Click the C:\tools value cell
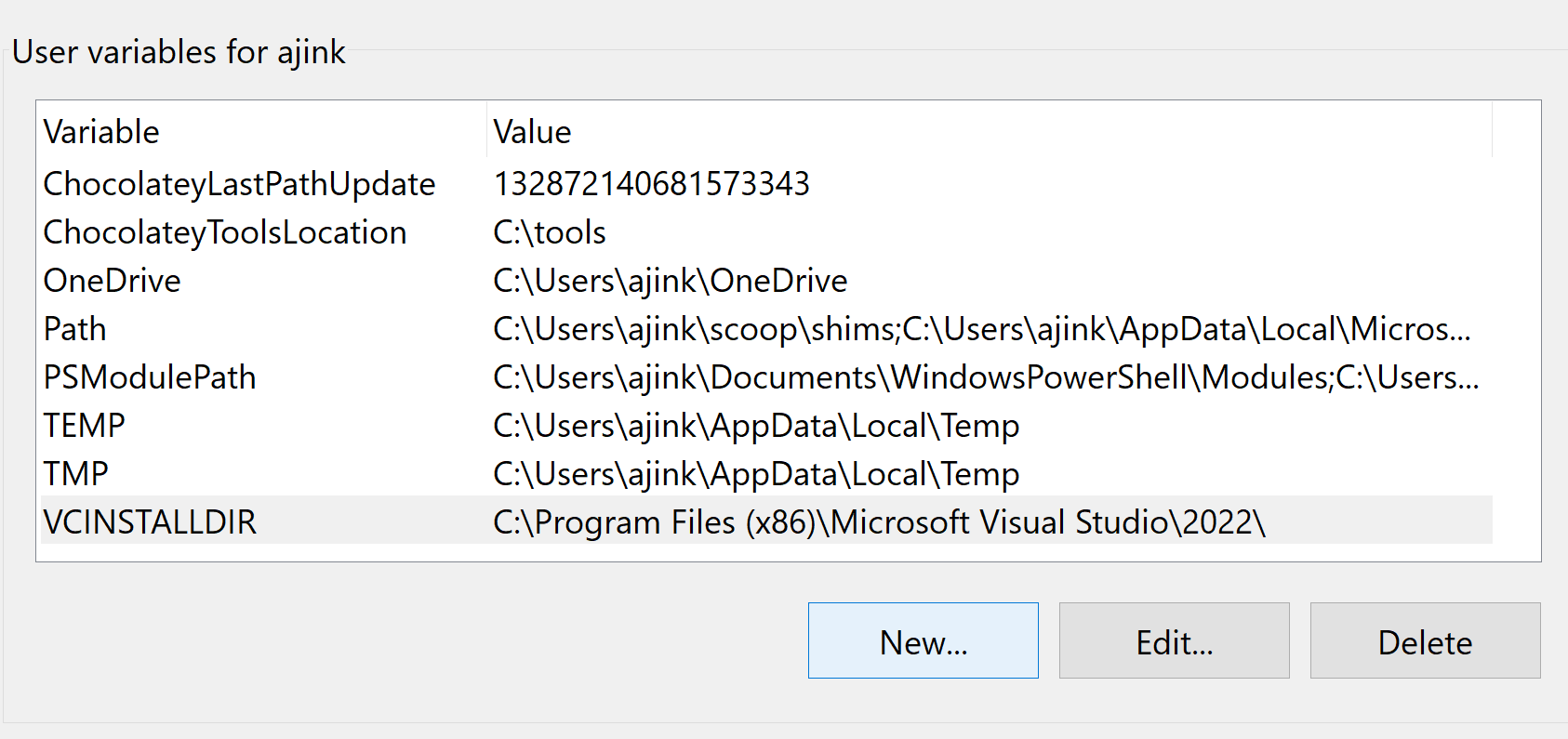This screenshot has height=739, width=1568. (x=550, y=232)
